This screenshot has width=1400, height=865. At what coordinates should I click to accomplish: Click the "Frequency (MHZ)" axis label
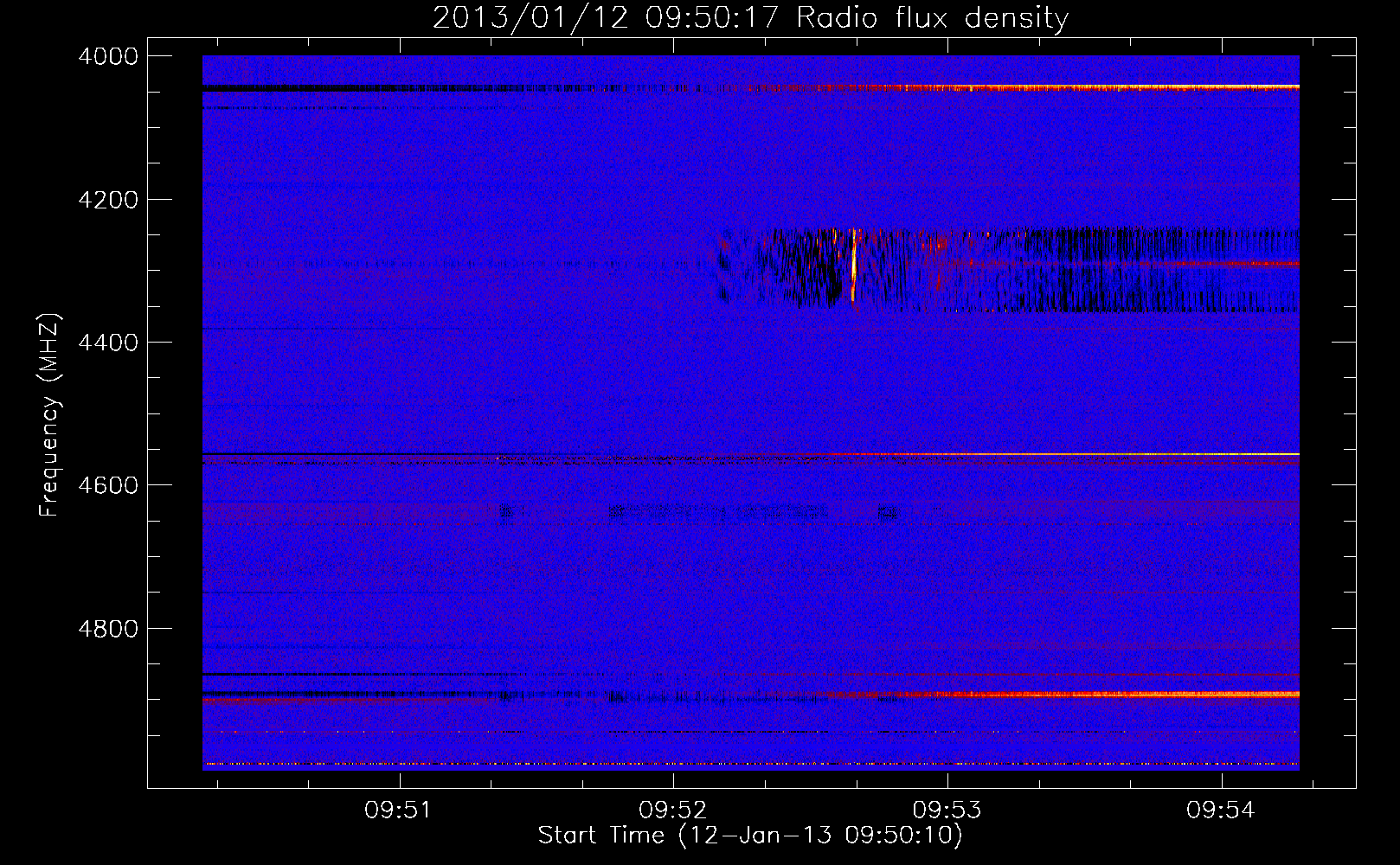tap(49, 415)
